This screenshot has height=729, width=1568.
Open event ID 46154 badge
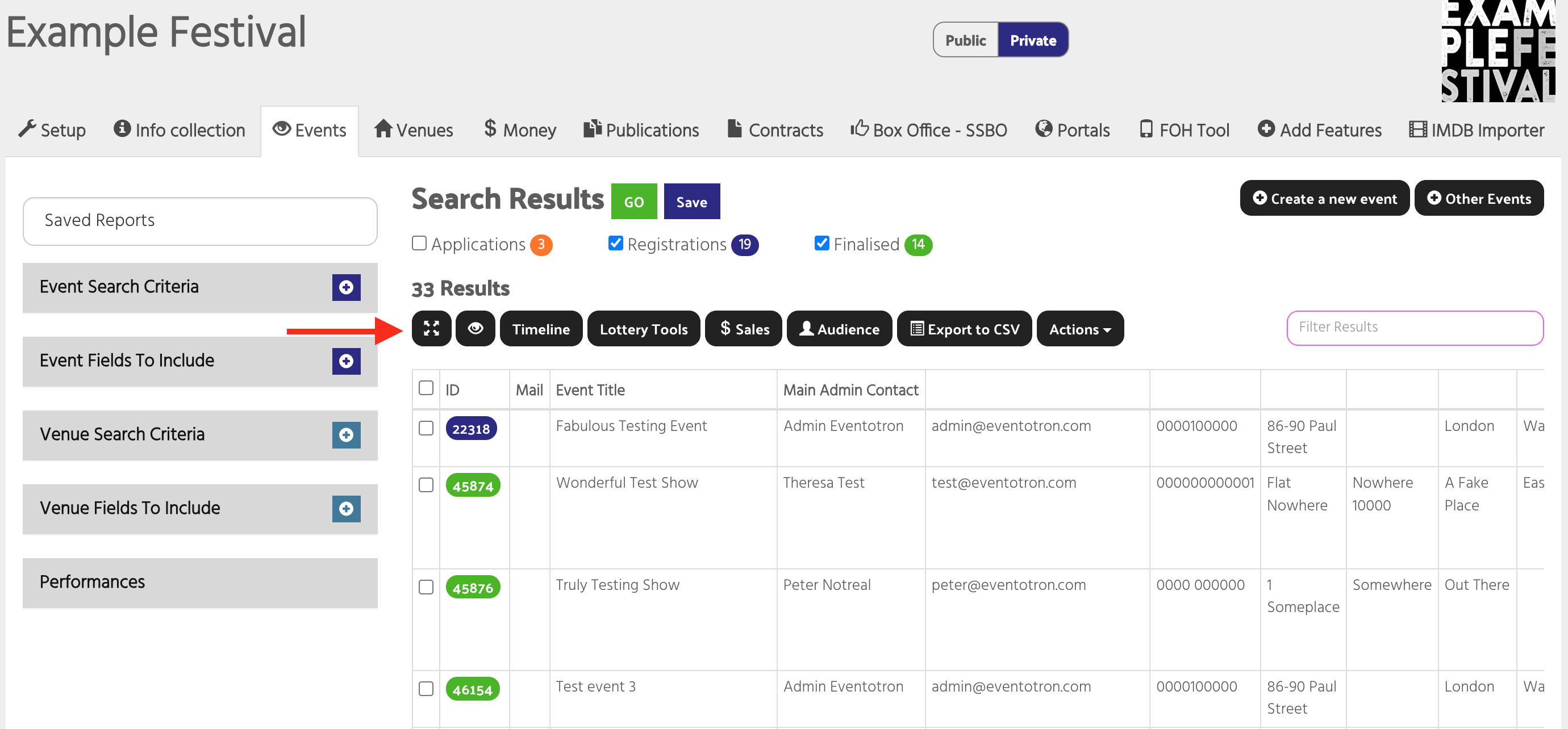coord(473,689)
